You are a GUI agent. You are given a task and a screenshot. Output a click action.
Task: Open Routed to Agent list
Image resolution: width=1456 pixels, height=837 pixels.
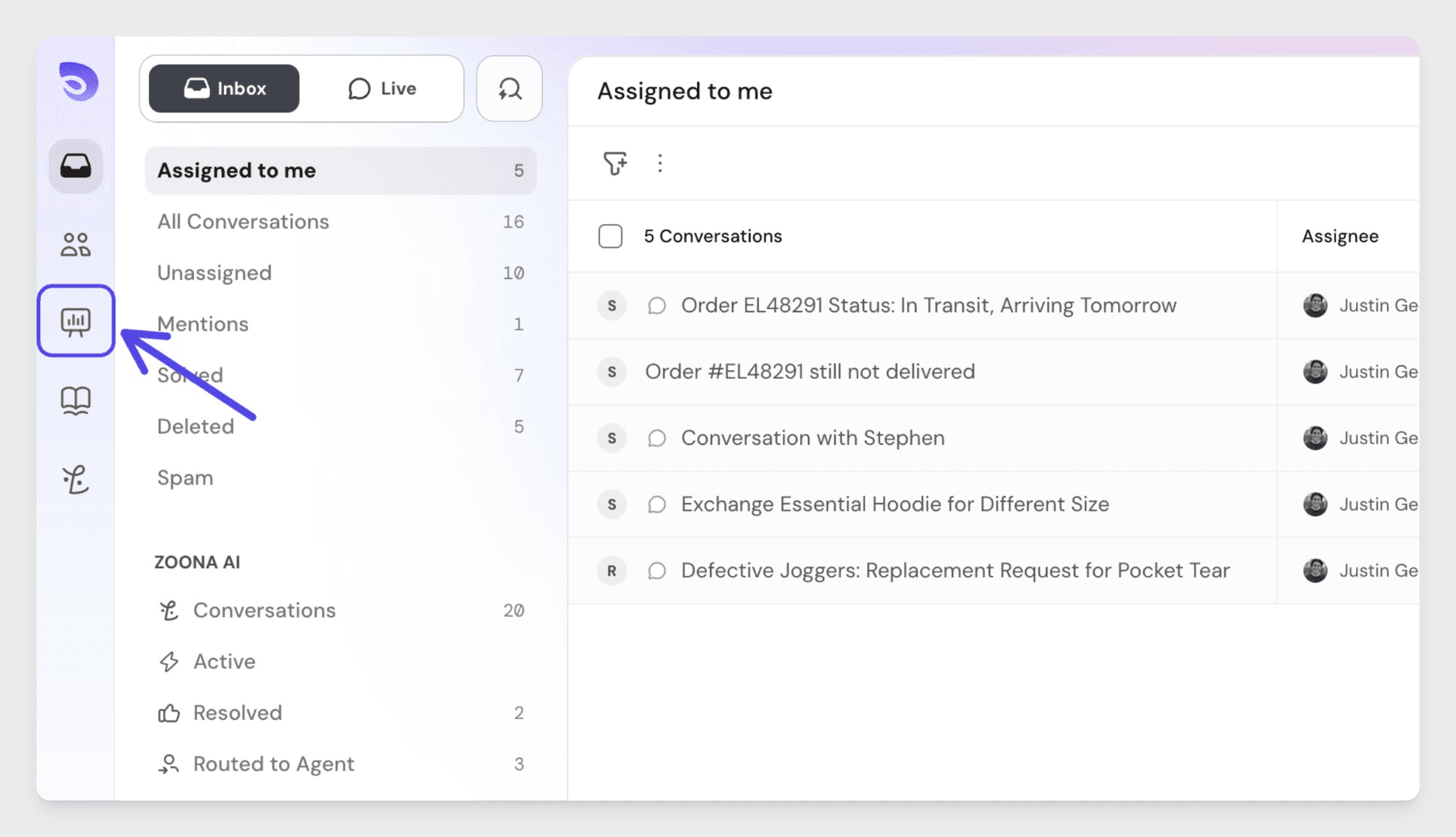[274, 764]
